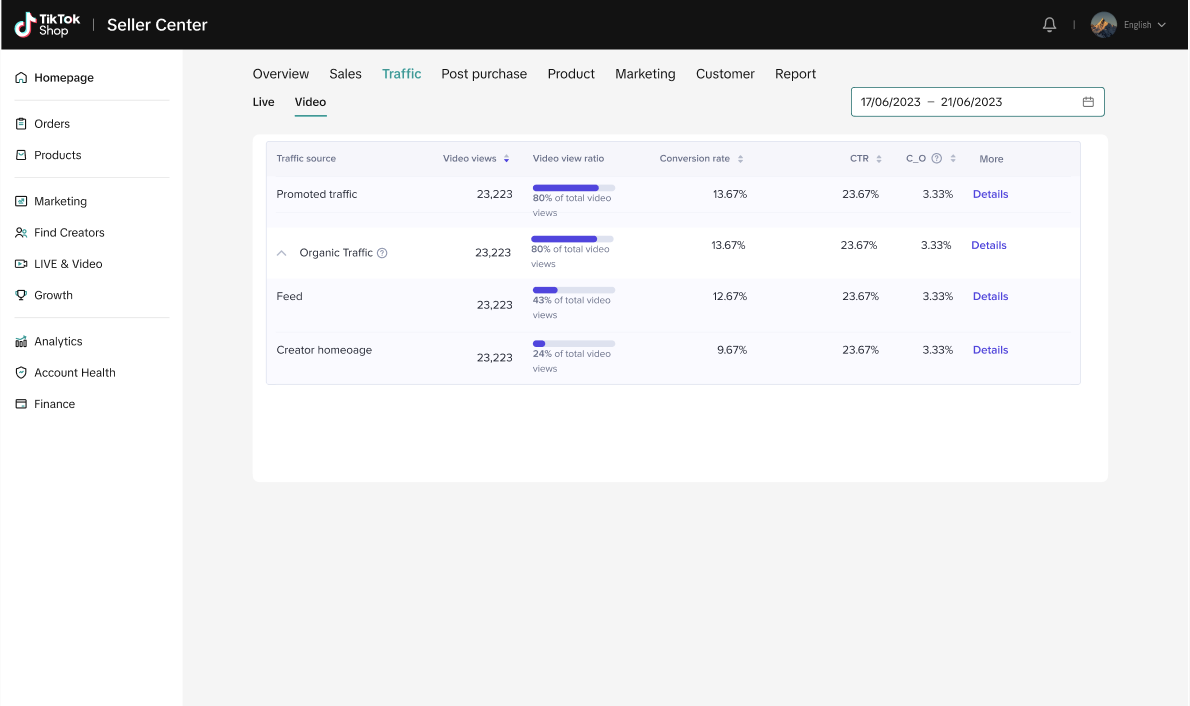Screen dimensions: 1190x706
Task: Switch to the Post purchase tab
Action: [x=484, y=74]
